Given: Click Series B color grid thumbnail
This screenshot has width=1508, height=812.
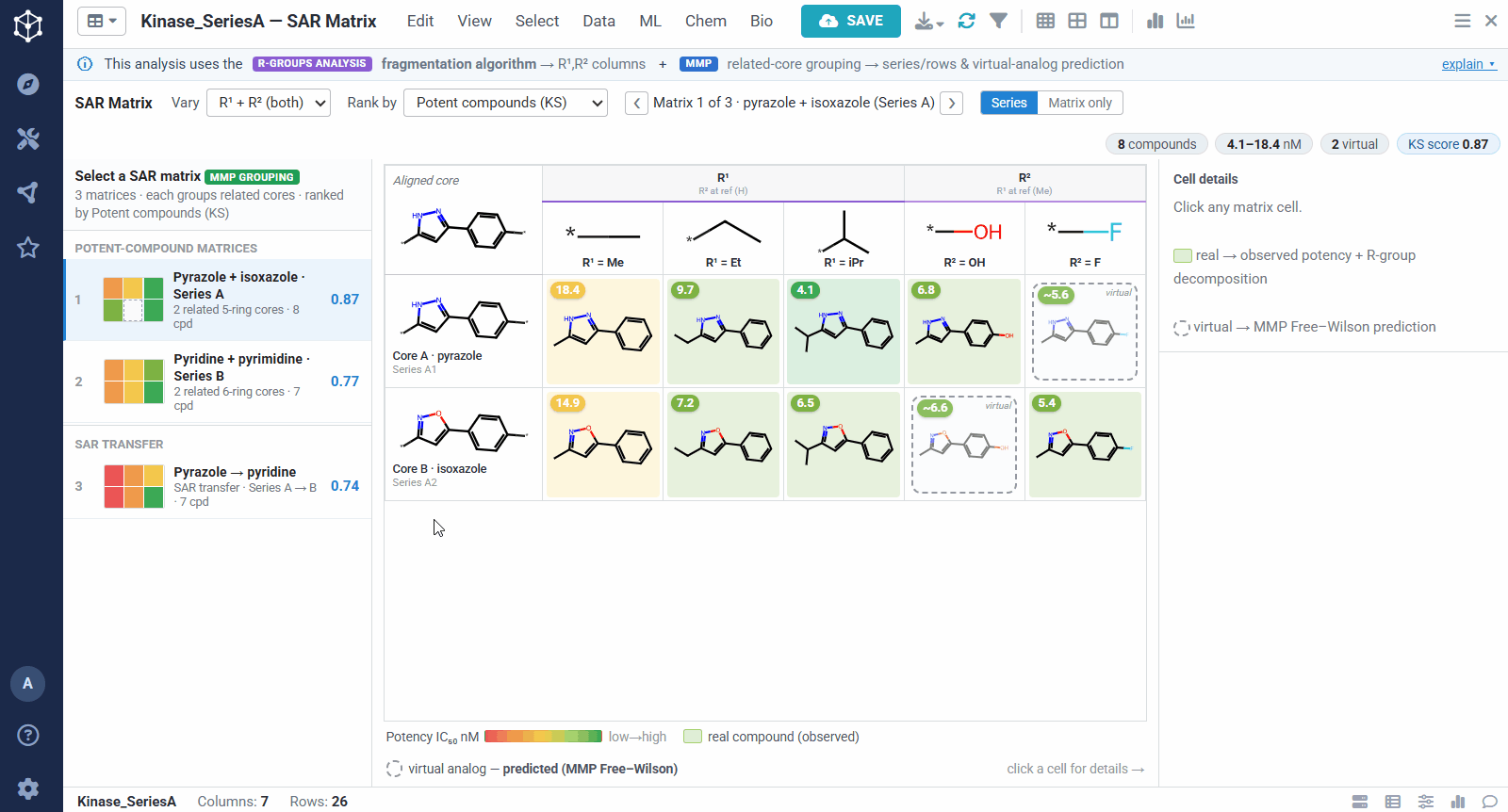Looking at the screenshot, I should [134, 382].
